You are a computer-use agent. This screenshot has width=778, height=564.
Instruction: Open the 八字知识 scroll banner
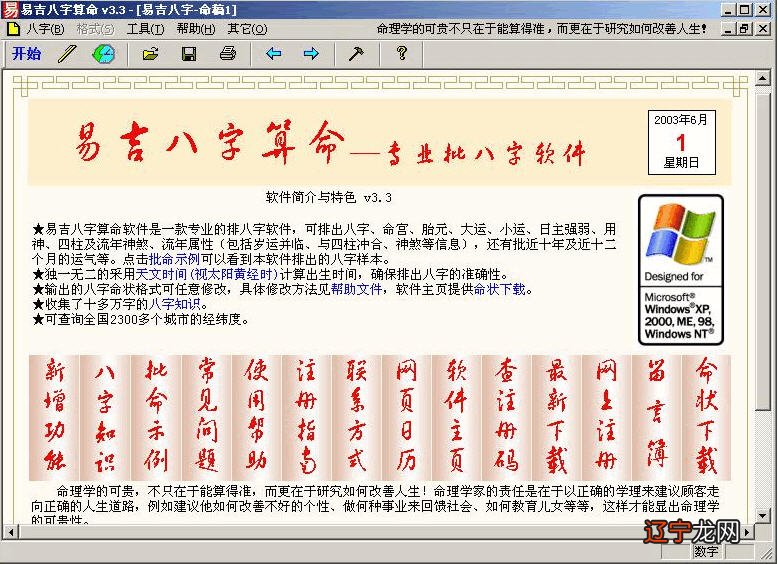(x=105, y=418)
